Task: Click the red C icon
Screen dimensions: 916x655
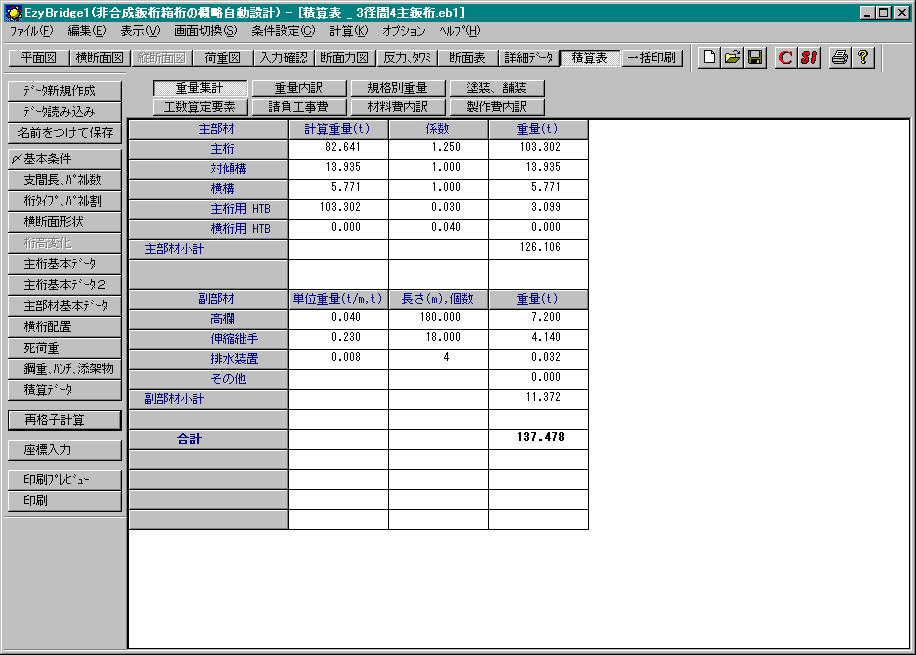Action: tap(786, 57)
